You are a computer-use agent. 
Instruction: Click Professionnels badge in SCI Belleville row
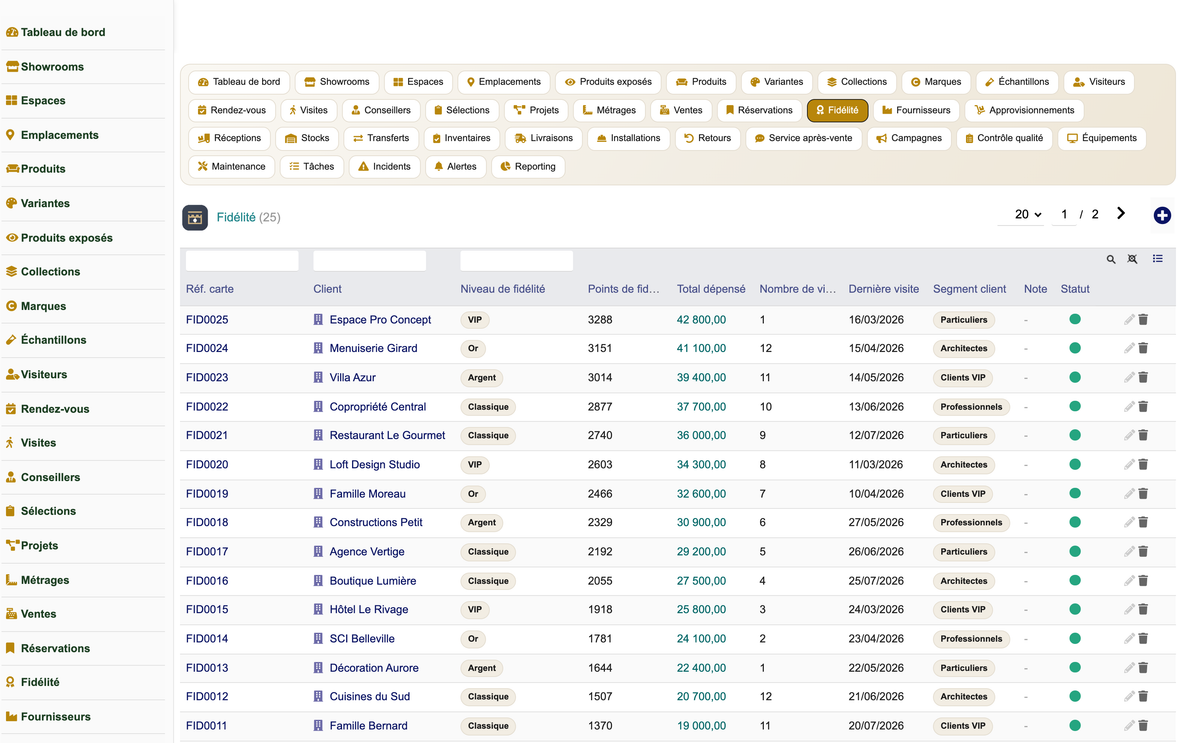pos(971,639)
